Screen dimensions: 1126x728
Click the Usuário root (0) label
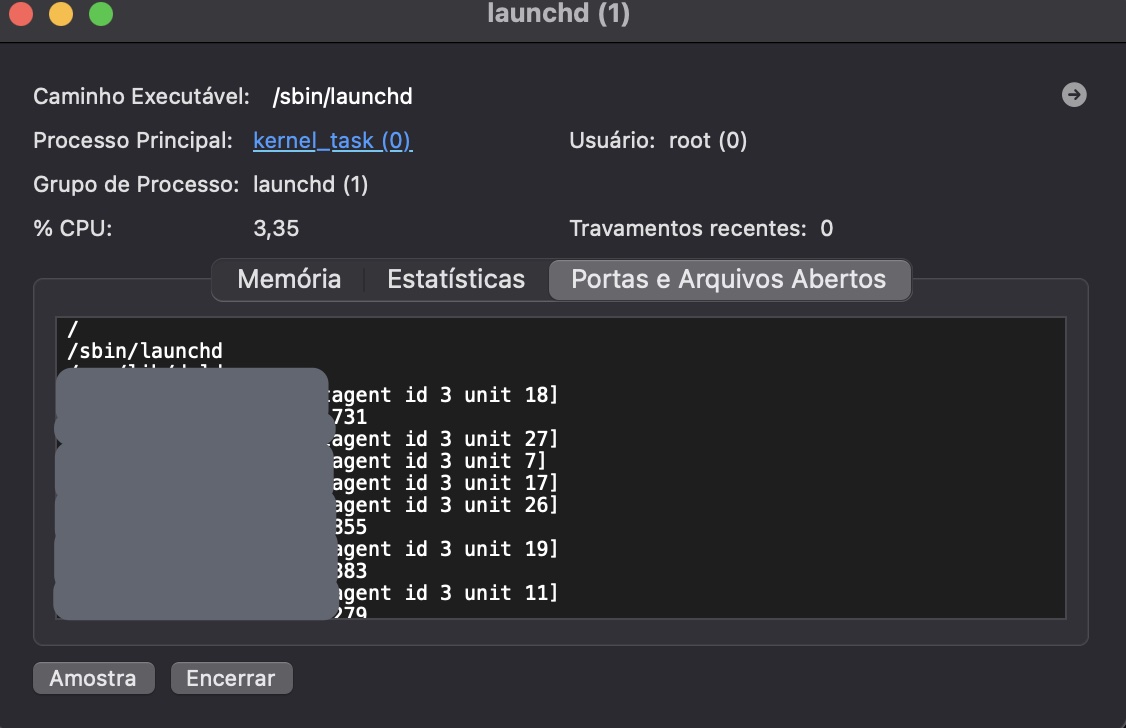(x=657, y=140)
